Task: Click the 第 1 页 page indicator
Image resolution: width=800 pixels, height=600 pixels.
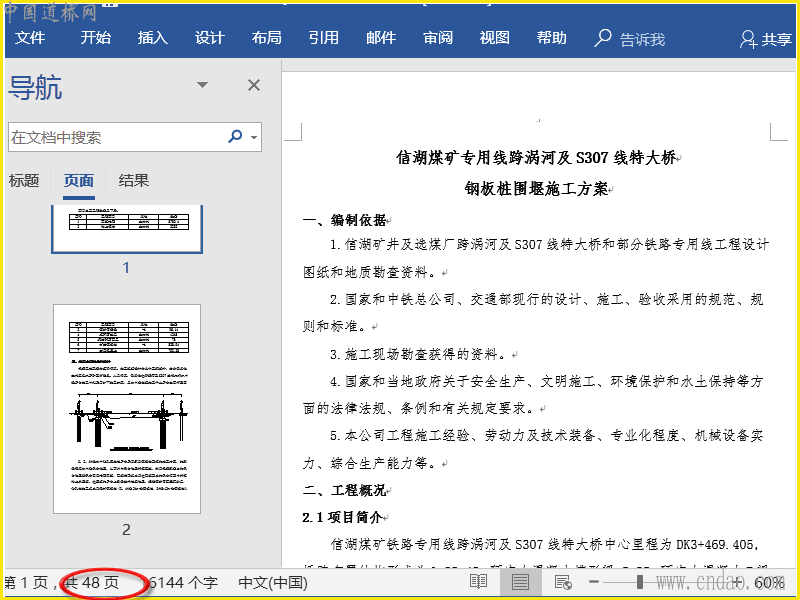Action: pyautogui.click(x=27, y=582)
